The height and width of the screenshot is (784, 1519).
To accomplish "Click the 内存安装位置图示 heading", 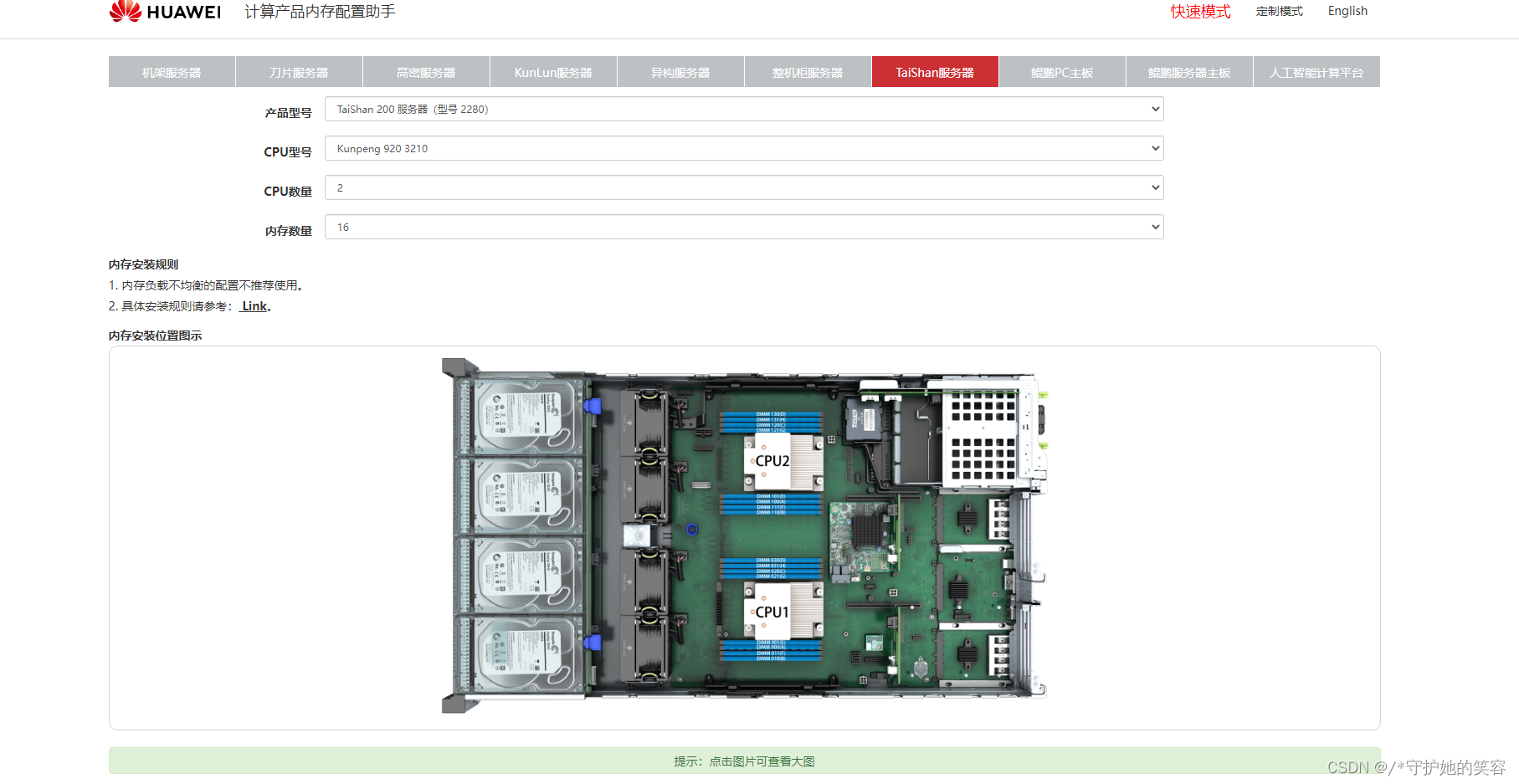I will 155,336.
